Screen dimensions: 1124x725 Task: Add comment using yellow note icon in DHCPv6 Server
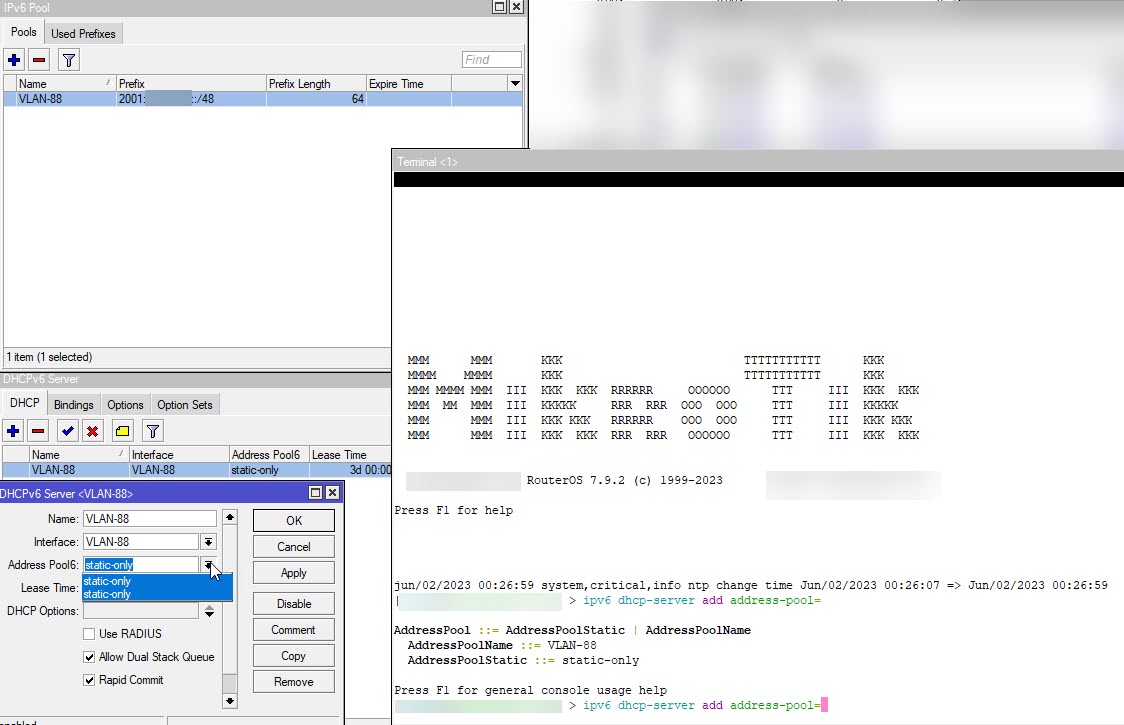click(x=123, y=431)
